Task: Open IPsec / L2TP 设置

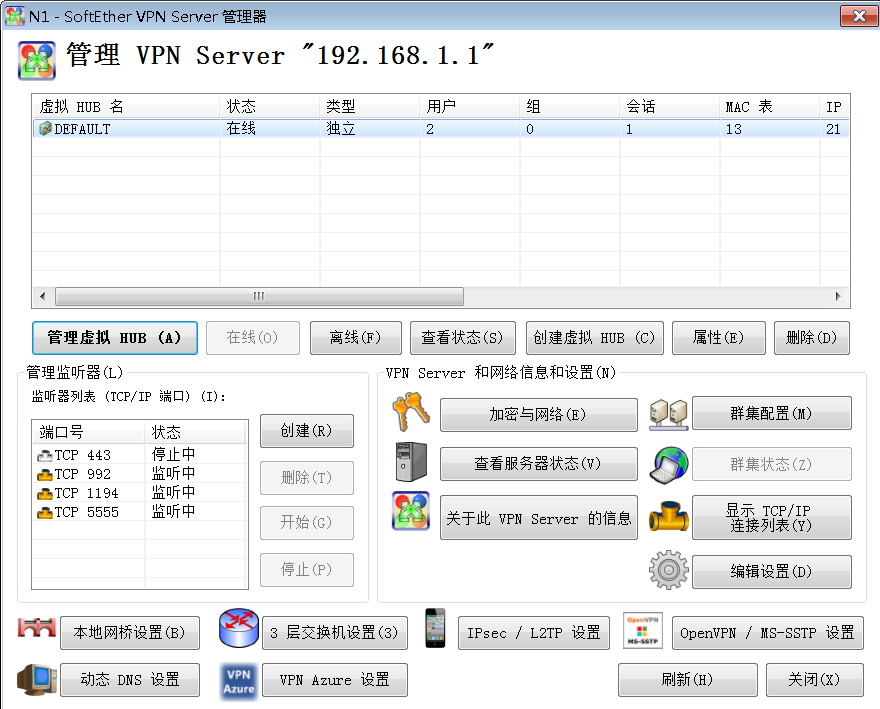Action: [x=534, y=633]
